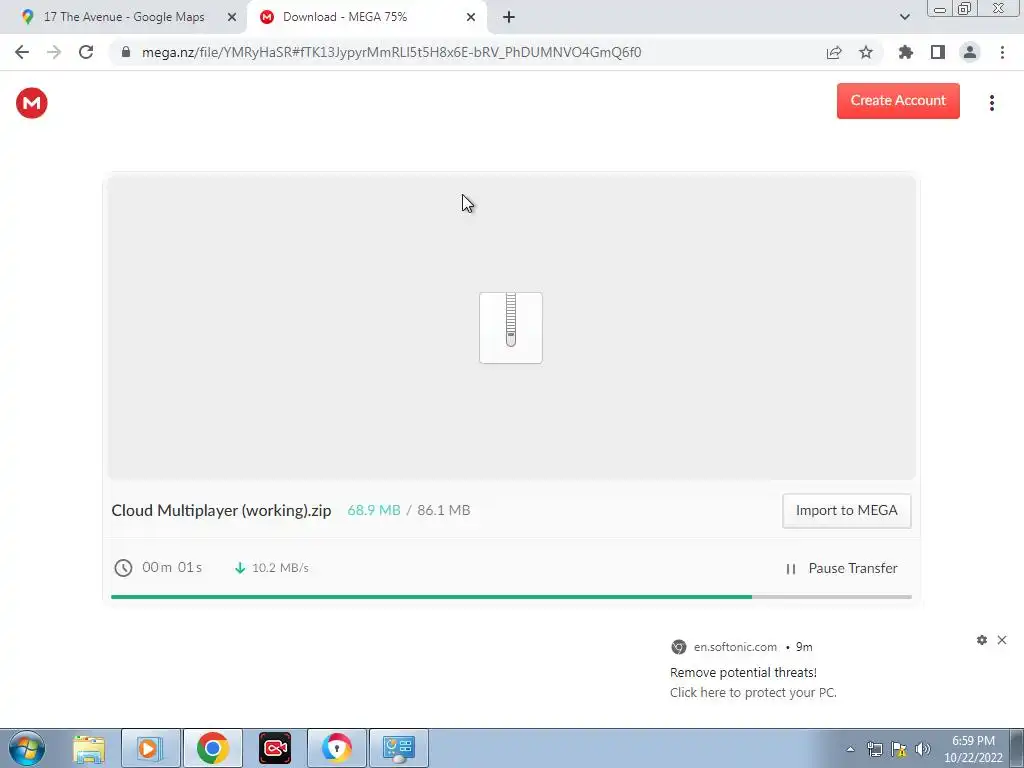Open the Chrome profile avatar
The width and height of the screenshot is (1024, 768).
tap(970, 52)
